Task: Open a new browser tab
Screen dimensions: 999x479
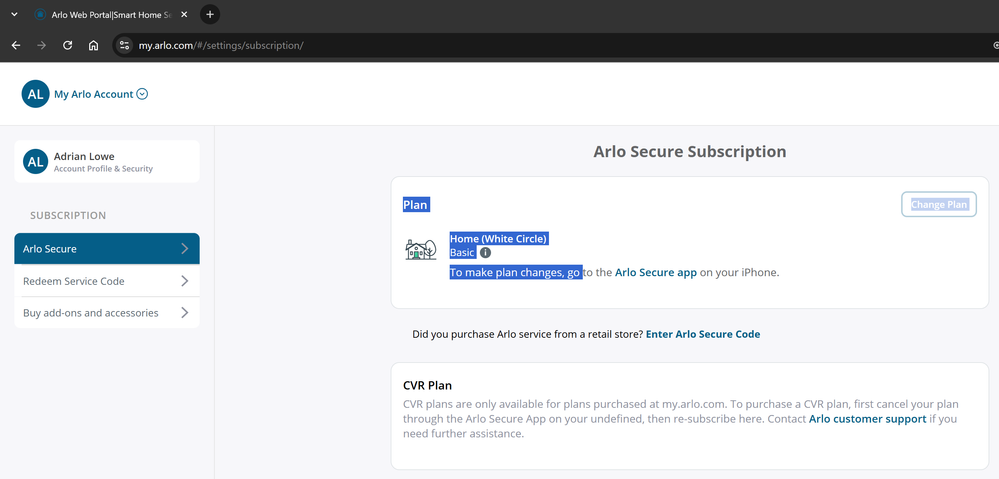Action: coord(210,14)
